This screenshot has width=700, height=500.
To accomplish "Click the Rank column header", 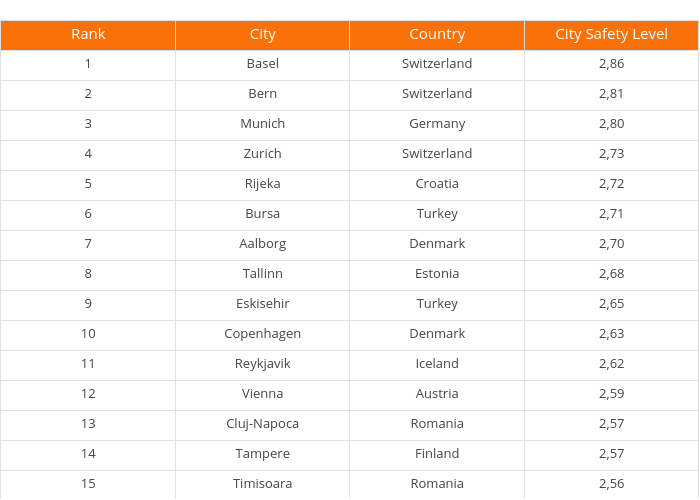I will 88,34.
